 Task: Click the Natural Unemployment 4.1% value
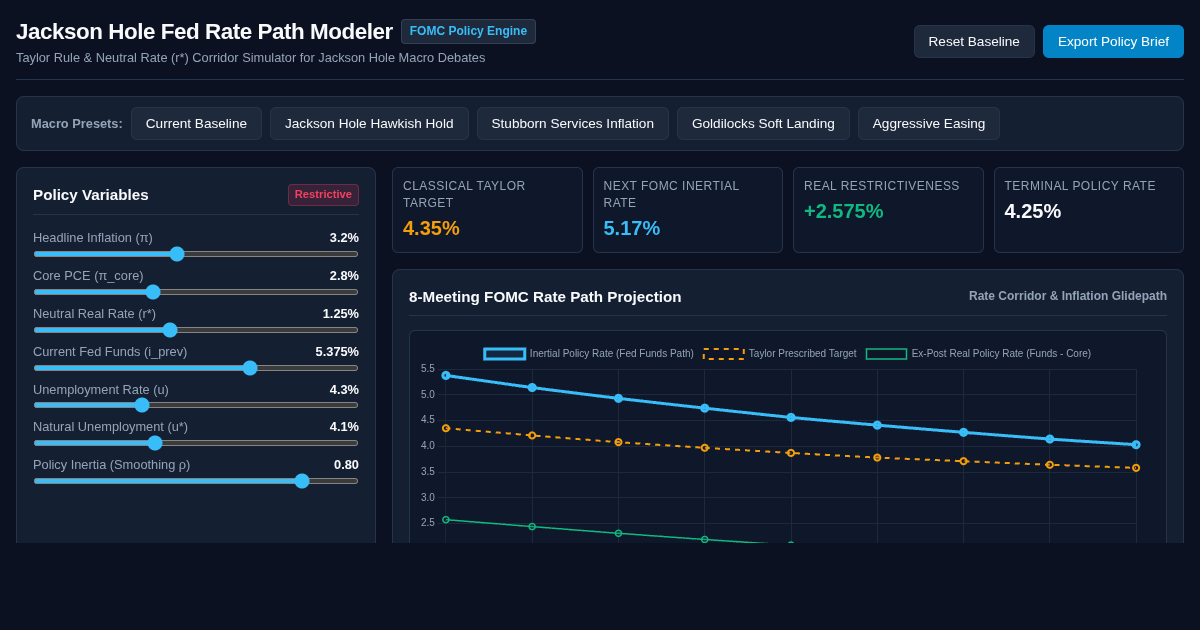[344, 427]
